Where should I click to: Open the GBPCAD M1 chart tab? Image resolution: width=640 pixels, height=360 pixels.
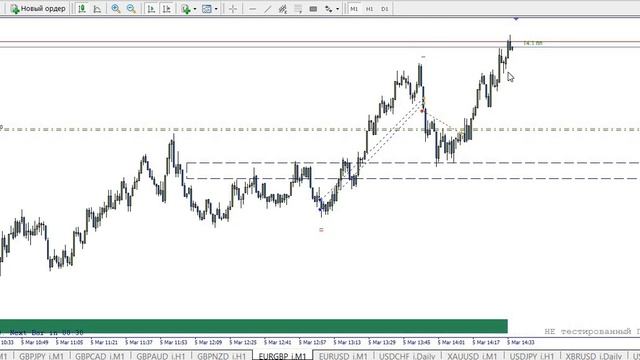(x=100, y=356)
